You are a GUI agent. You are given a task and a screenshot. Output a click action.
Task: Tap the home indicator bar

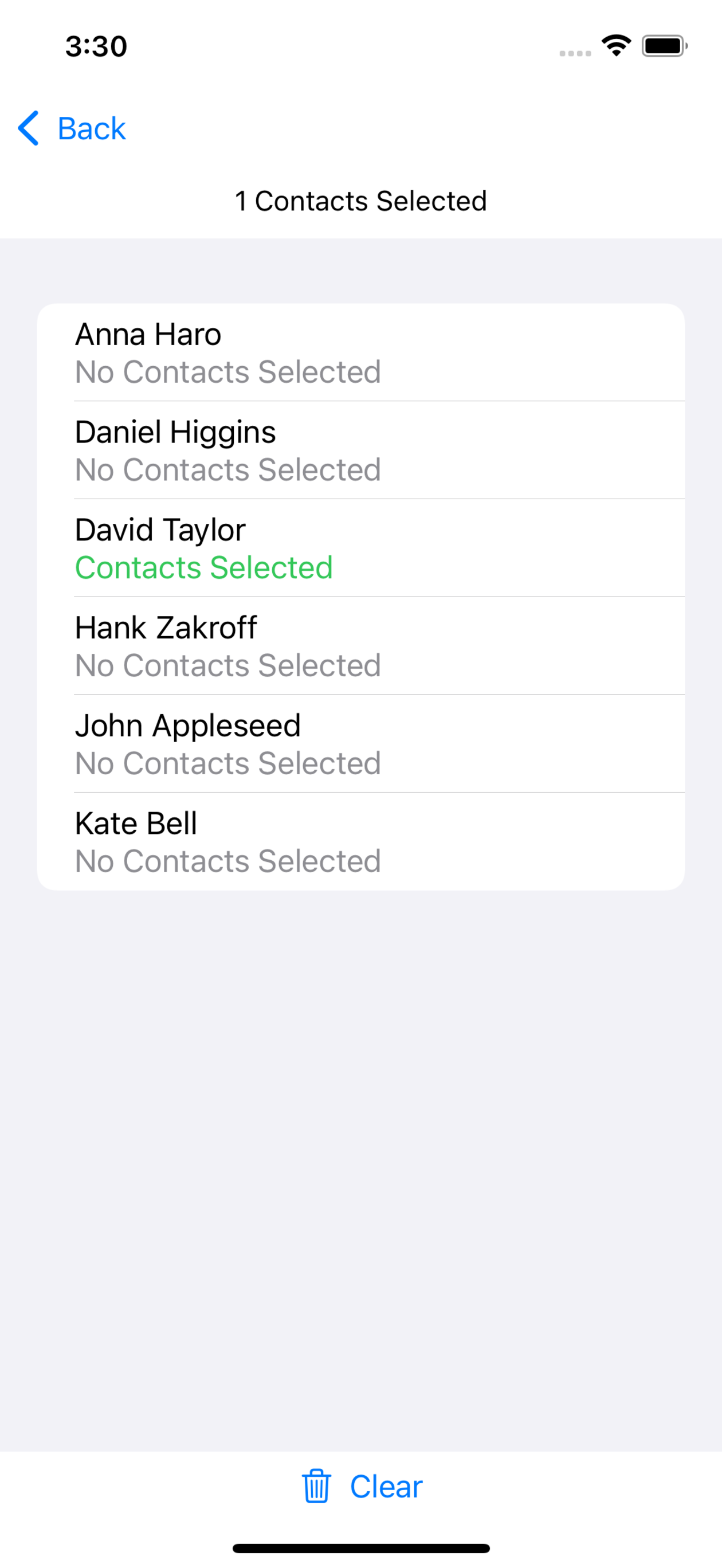click(x=361, y=1548)
